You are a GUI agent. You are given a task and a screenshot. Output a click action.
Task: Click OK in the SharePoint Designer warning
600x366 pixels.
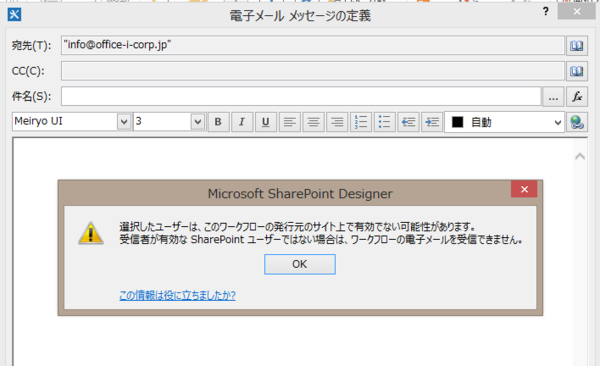point(300,264)
